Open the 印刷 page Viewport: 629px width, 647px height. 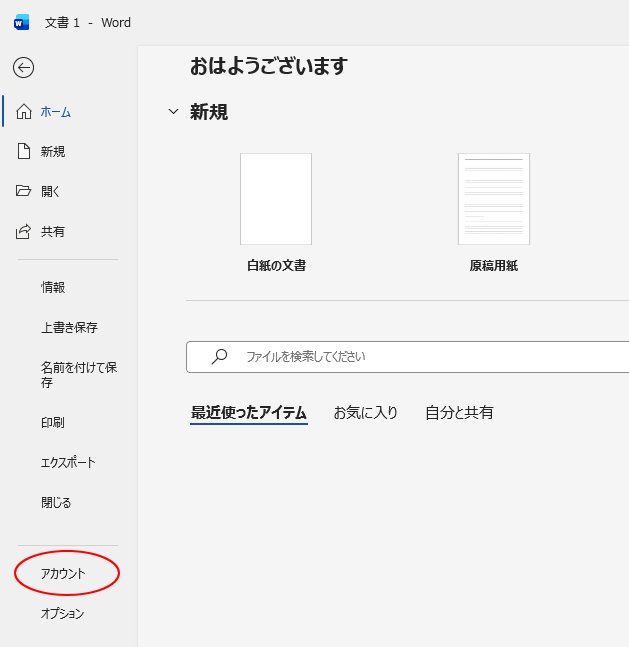(x=53, y=423)
